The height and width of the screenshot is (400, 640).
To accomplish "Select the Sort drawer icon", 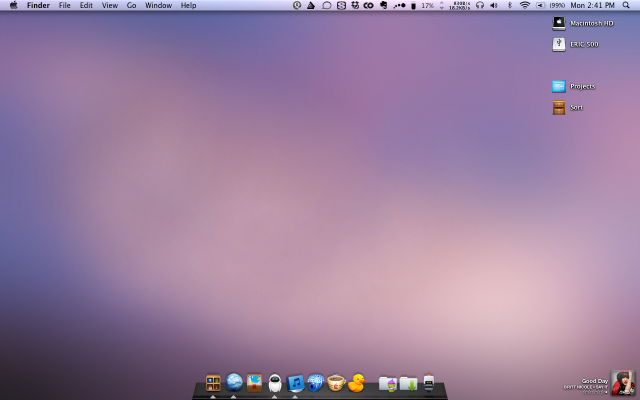I will pyautogui.click(x=559, y=107).
